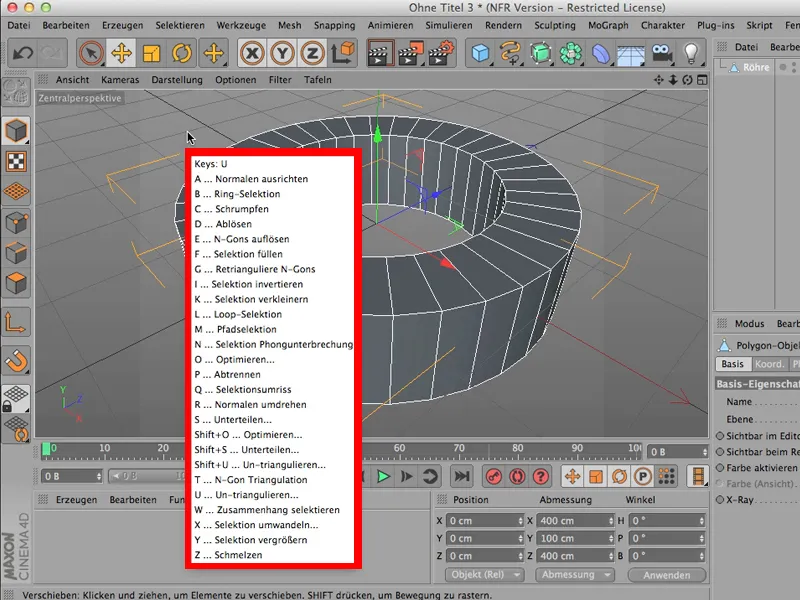Activate the Move tool
The height and width of the screenshot is (600, 800).
coord(121,53)
